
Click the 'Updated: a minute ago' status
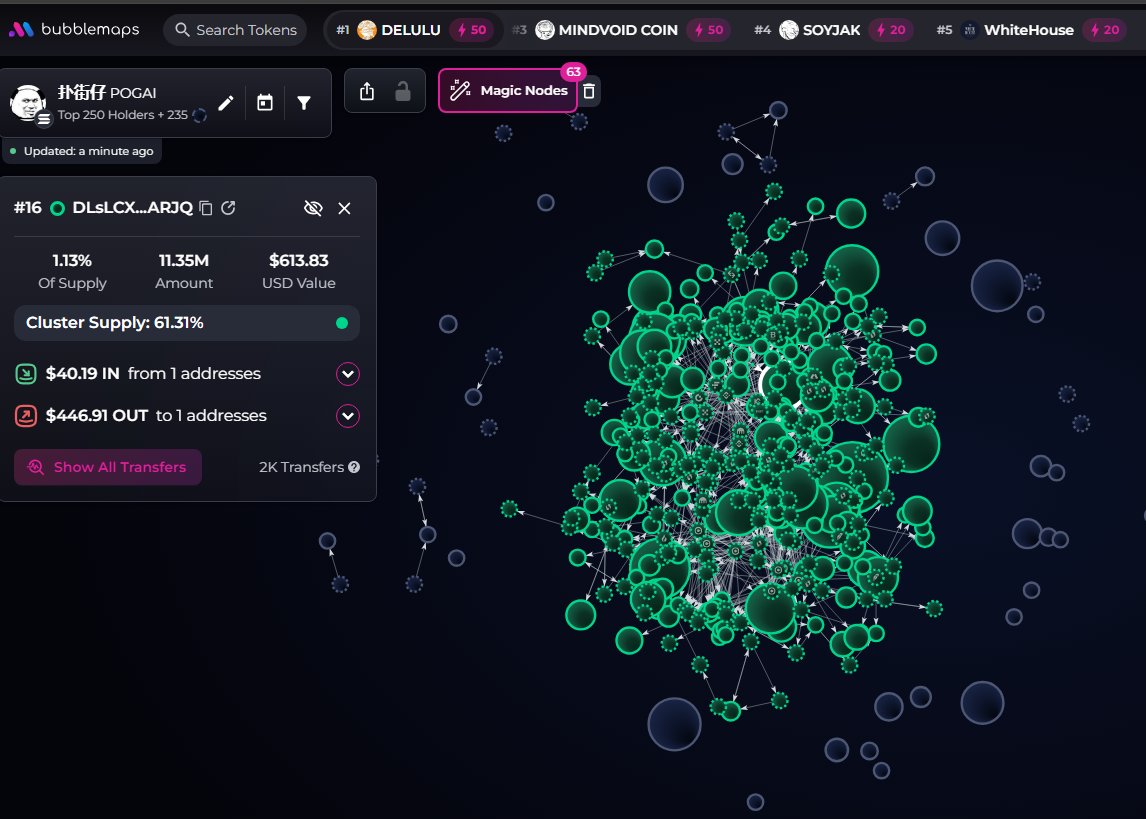pos(82,151)
